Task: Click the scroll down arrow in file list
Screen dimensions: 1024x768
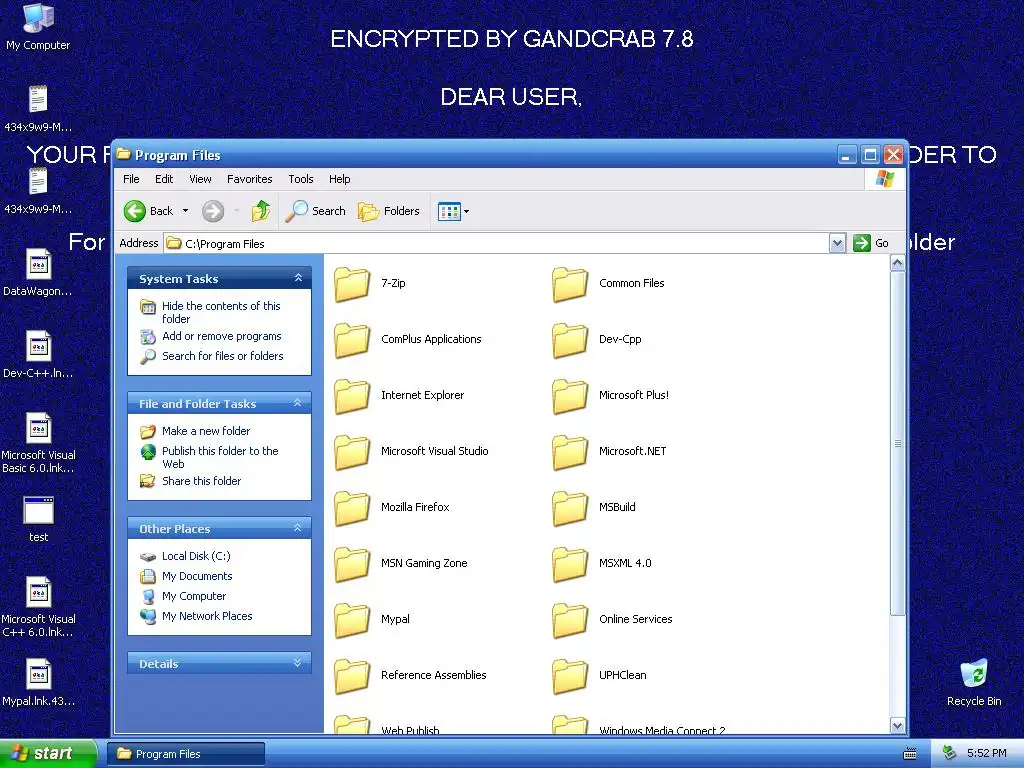Action: (x=897, y=725)
